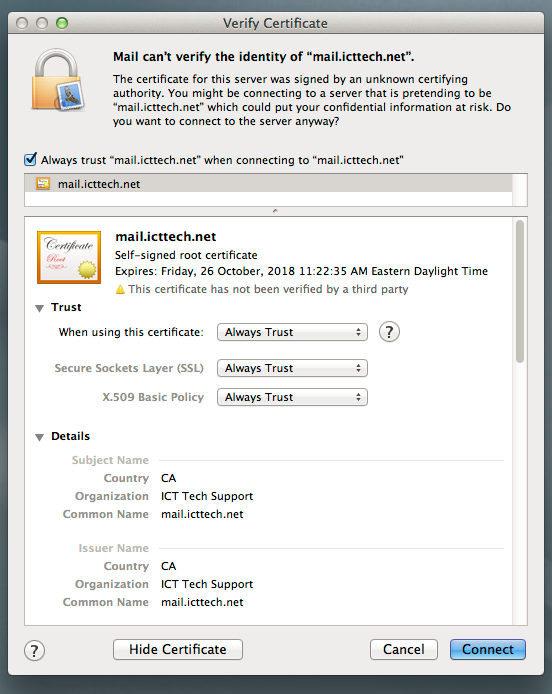Open the help button at the bottom left
This screenshot has height=694, width=552.
coord(35,650)
